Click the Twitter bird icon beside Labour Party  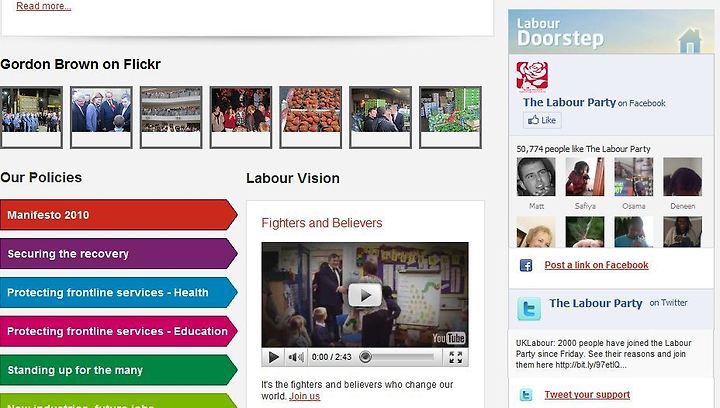529,308
